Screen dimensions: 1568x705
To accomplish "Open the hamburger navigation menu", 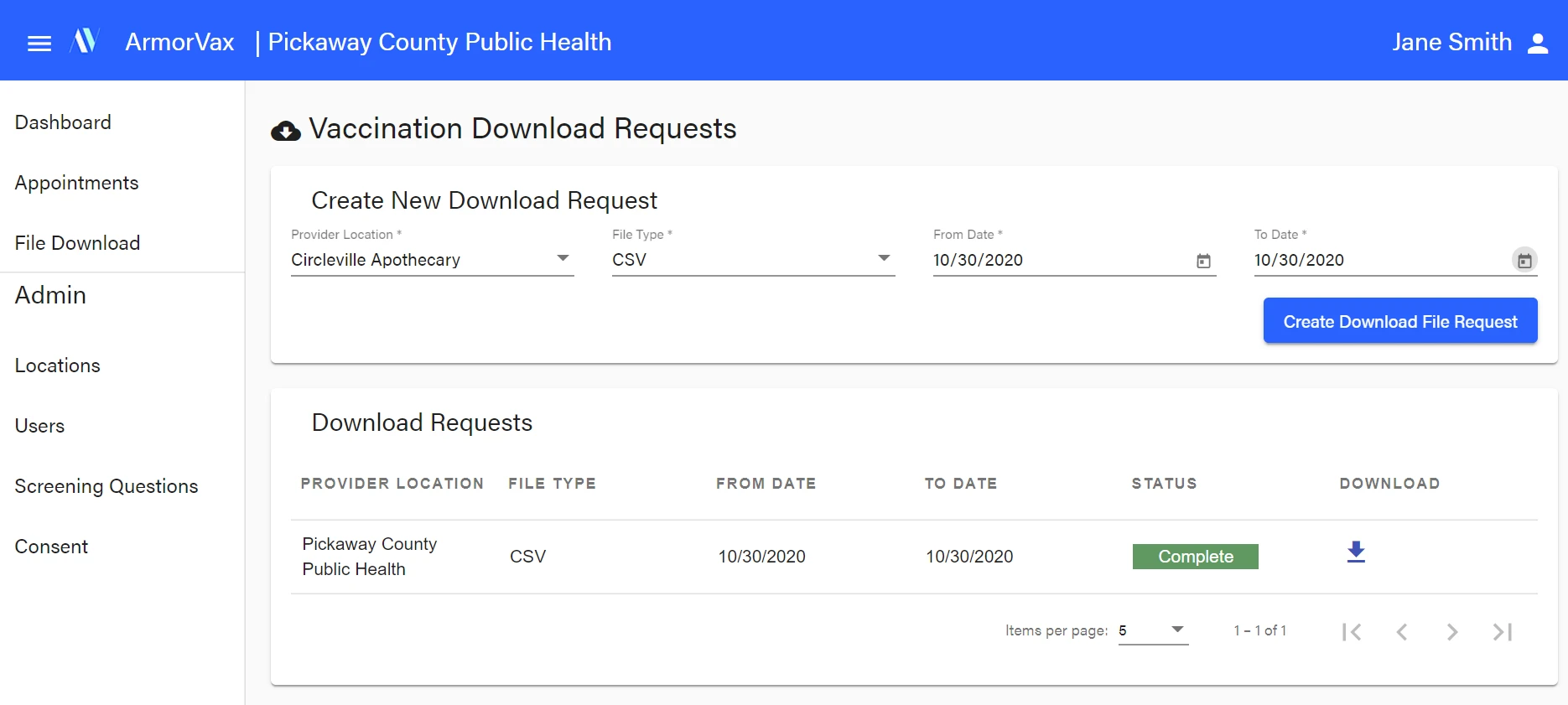I will (39, 43).
